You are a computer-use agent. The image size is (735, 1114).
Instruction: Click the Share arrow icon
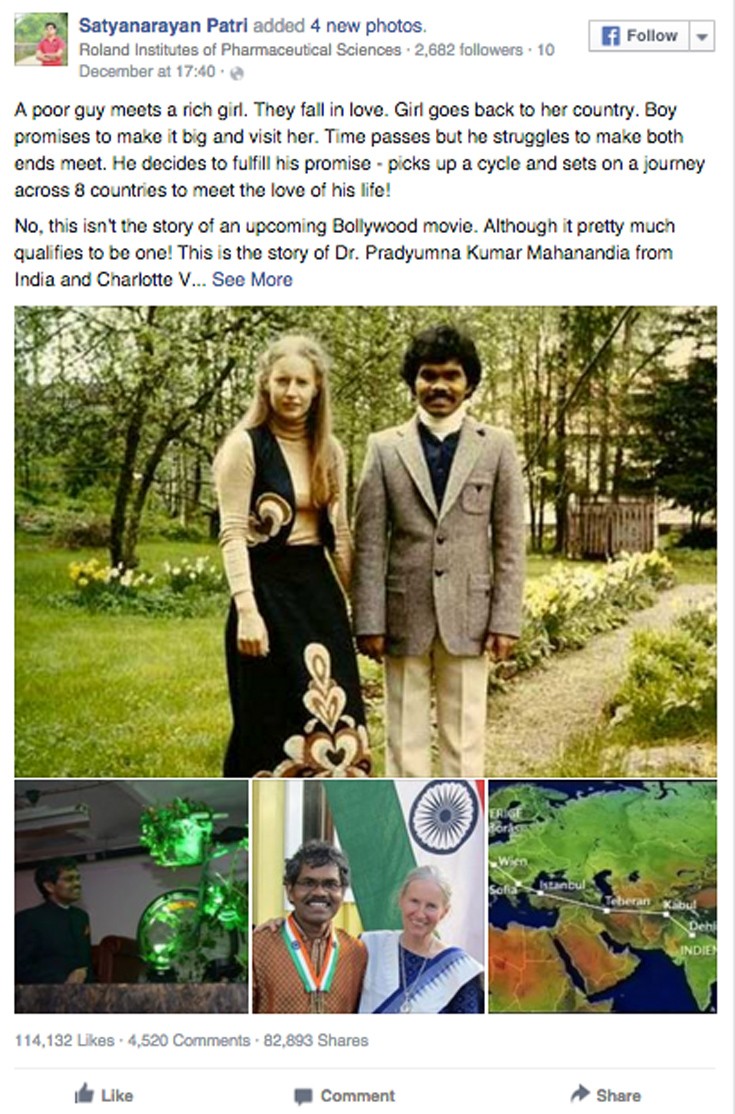click(580, 1093)
